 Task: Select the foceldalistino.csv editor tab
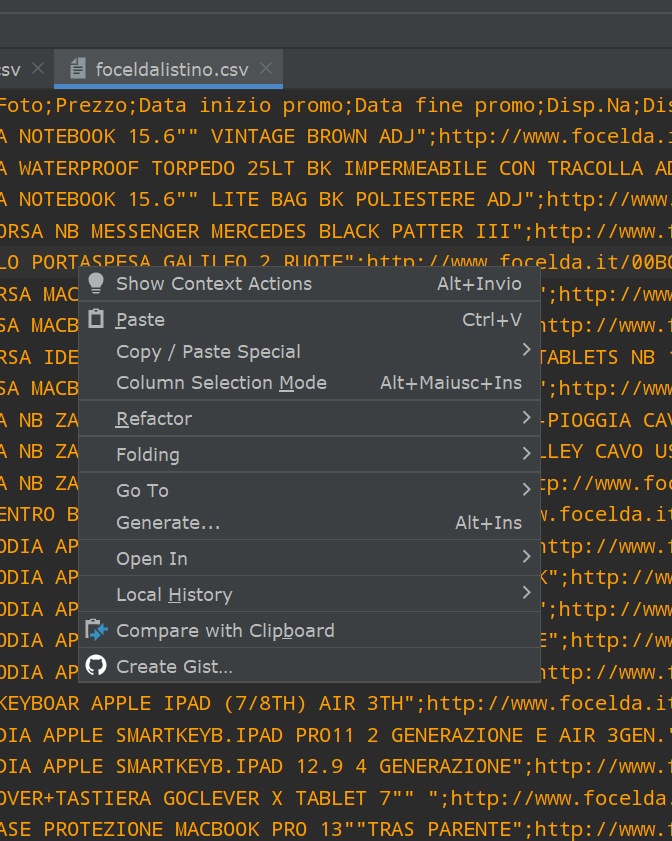(168, 69)
